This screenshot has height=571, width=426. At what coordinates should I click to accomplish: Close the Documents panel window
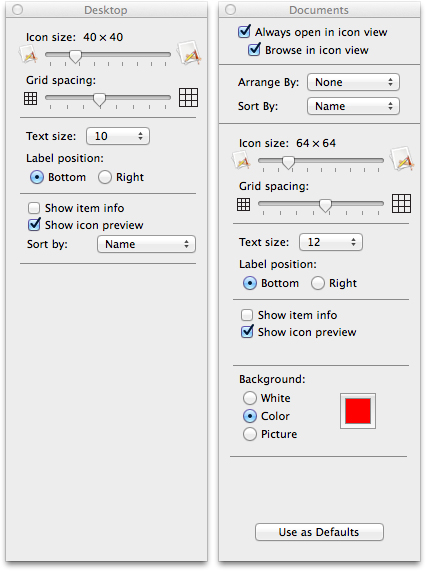pyautogui.click(x=230, y=10)
